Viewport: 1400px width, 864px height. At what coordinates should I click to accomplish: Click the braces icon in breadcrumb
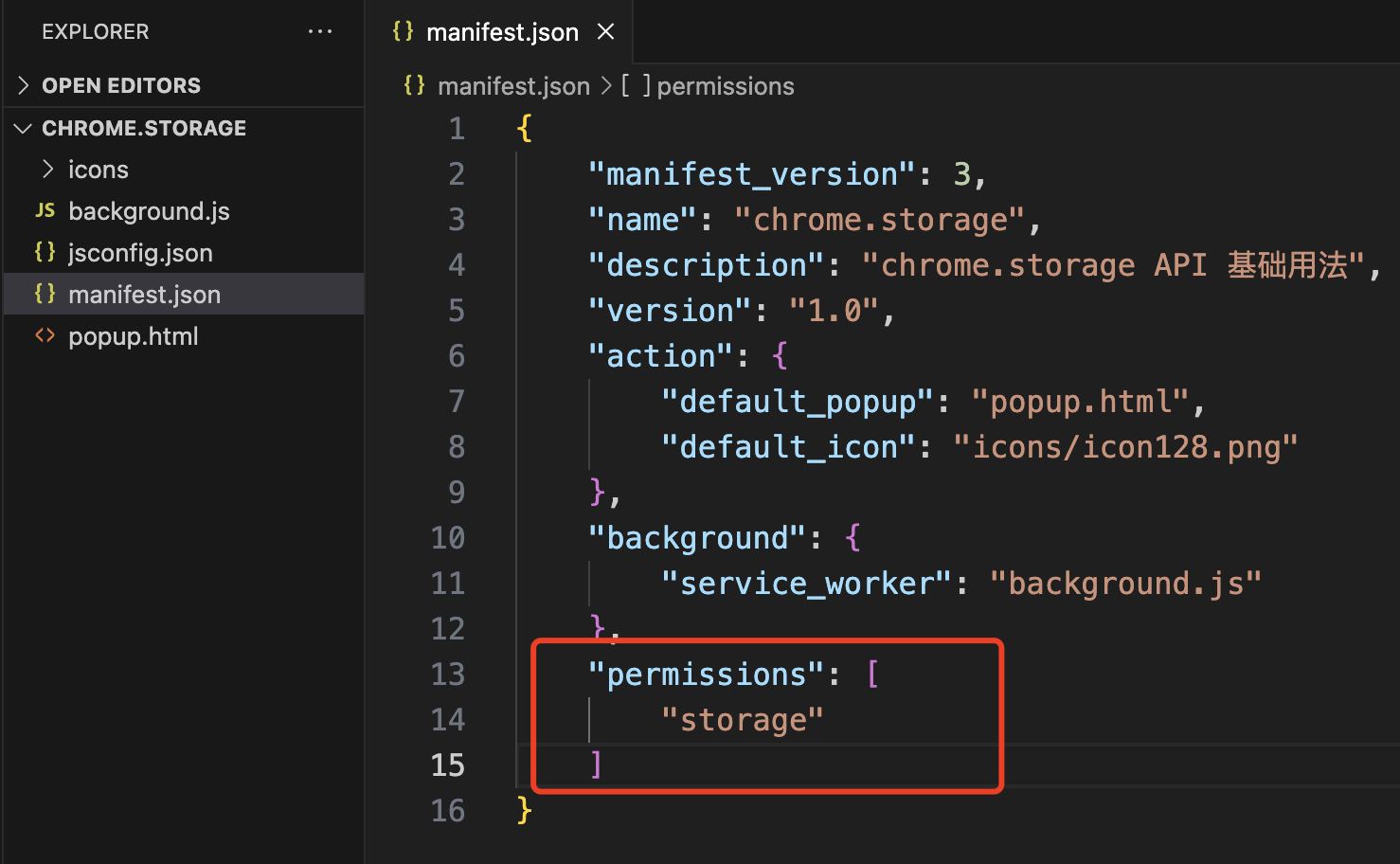point(414,85)
